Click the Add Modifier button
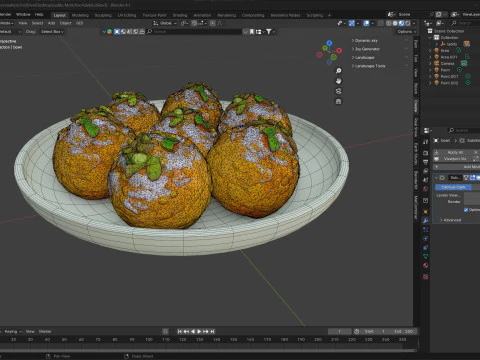480x360 pixels. coord(456,166)
